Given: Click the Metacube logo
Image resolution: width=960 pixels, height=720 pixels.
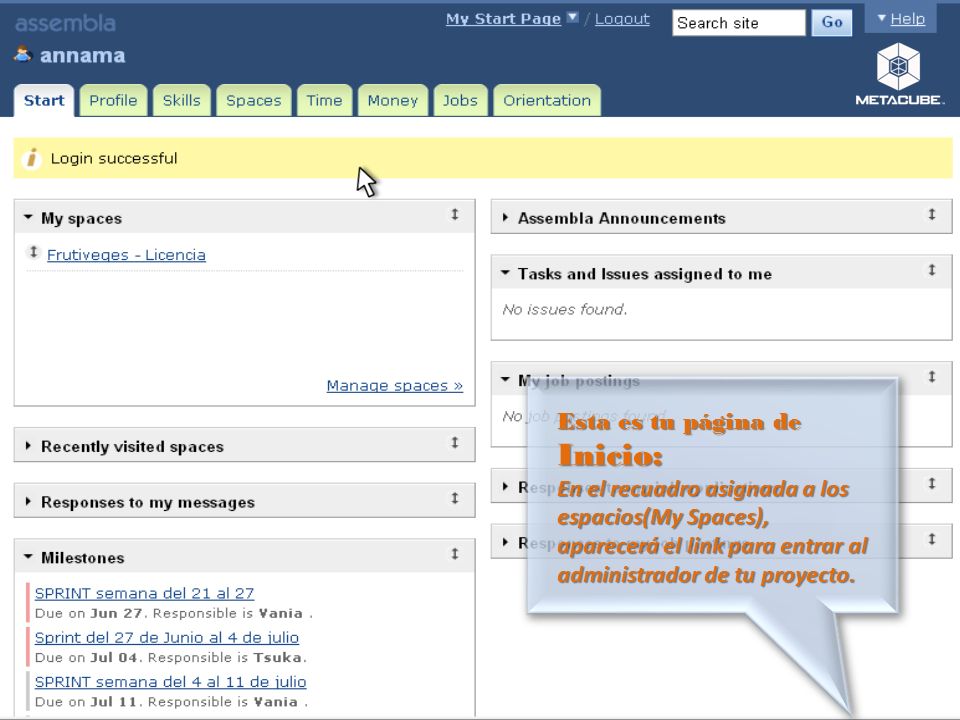Looking at the screenshot, I should click(x=899, y=75).
